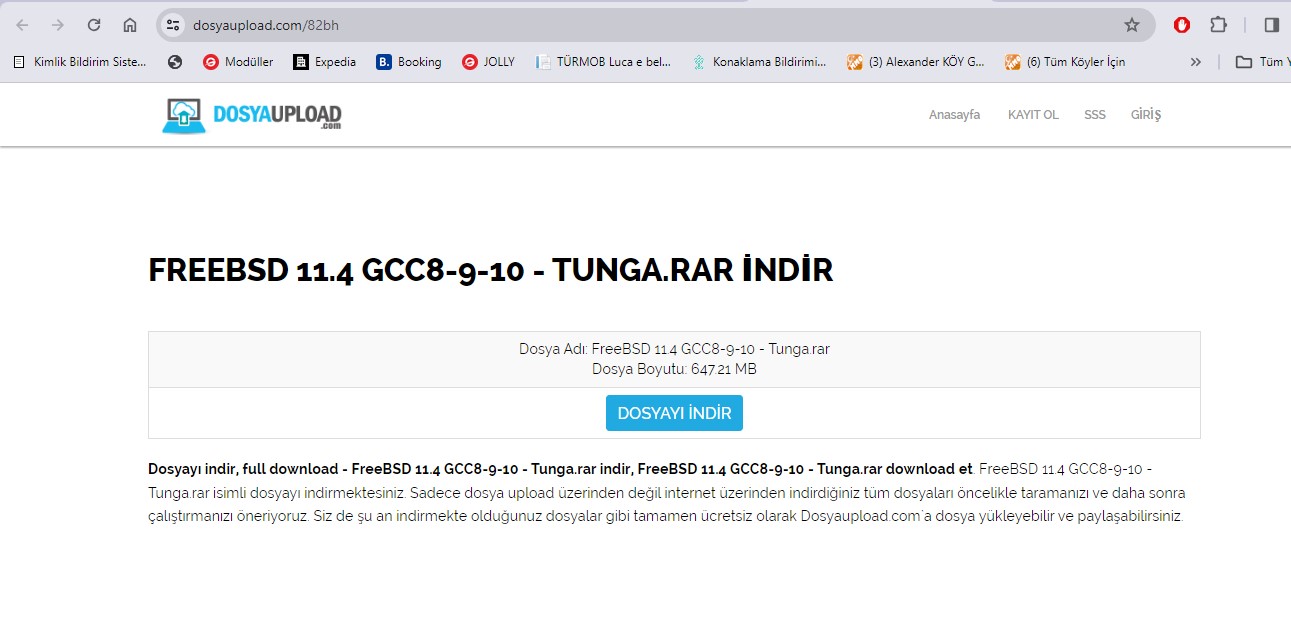
Task: Expand hidden bookmarks with the chevron
Action: [1195, 62]
